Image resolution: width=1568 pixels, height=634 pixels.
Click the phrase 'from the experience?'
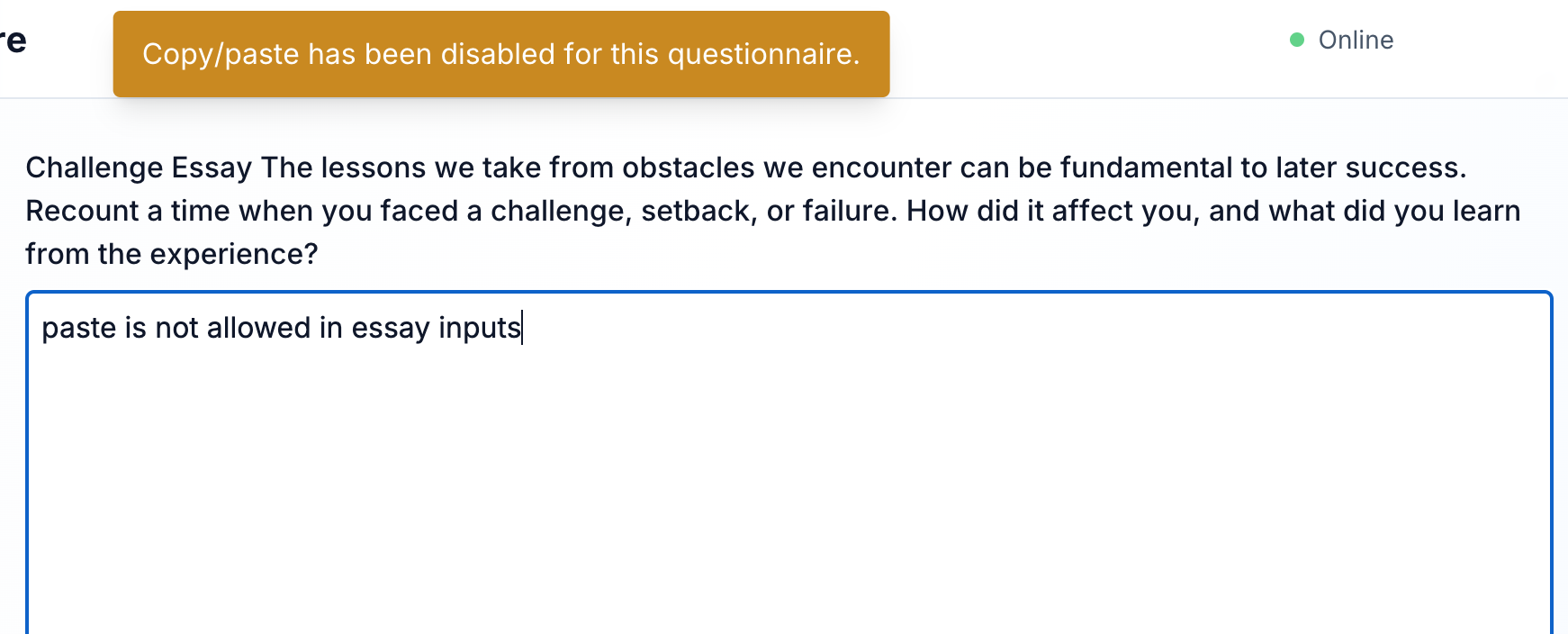172,253
